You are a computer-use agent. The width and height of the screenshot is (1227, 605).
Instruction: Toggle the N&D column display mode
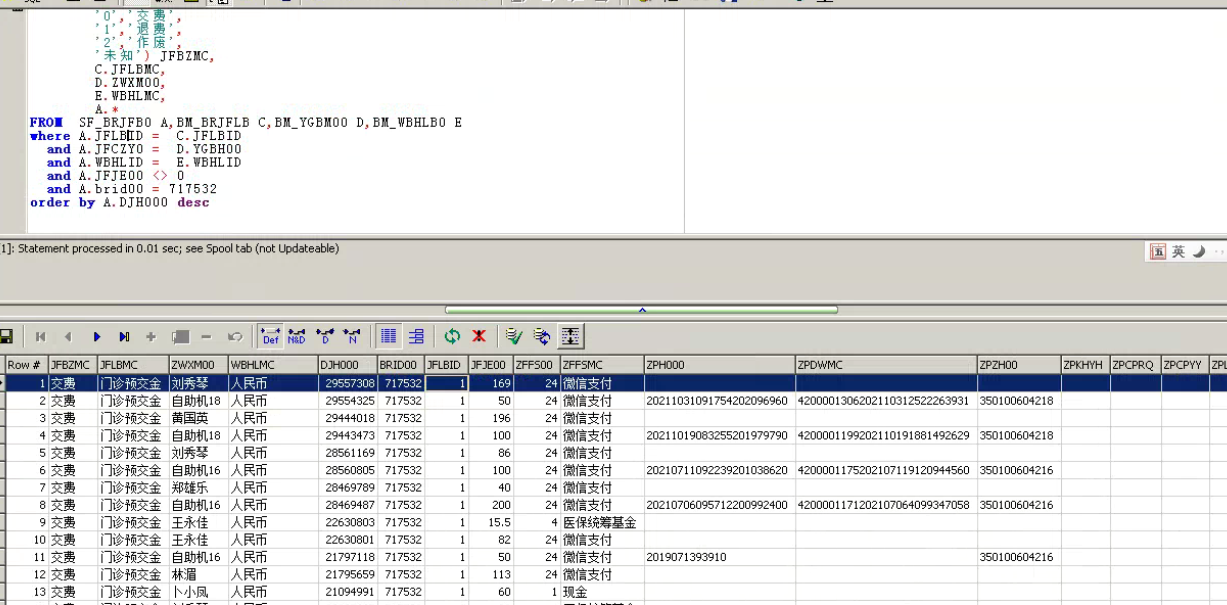tap(297, 337)
